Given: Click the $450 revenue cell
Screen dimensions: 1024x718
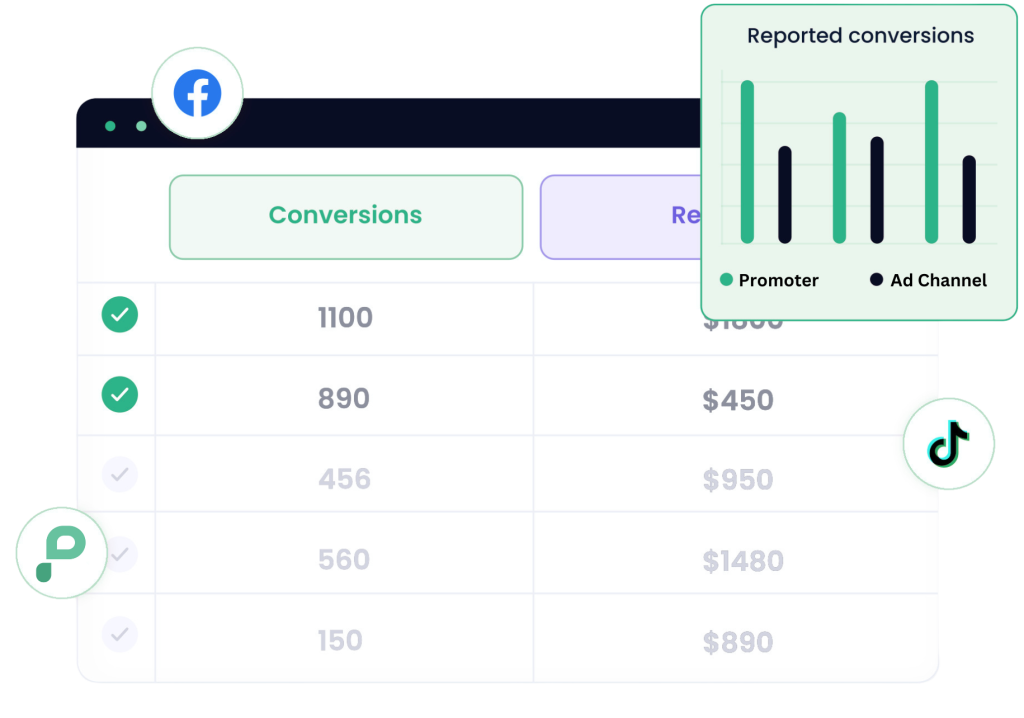Looking at the screenshot, I should 737,400.
